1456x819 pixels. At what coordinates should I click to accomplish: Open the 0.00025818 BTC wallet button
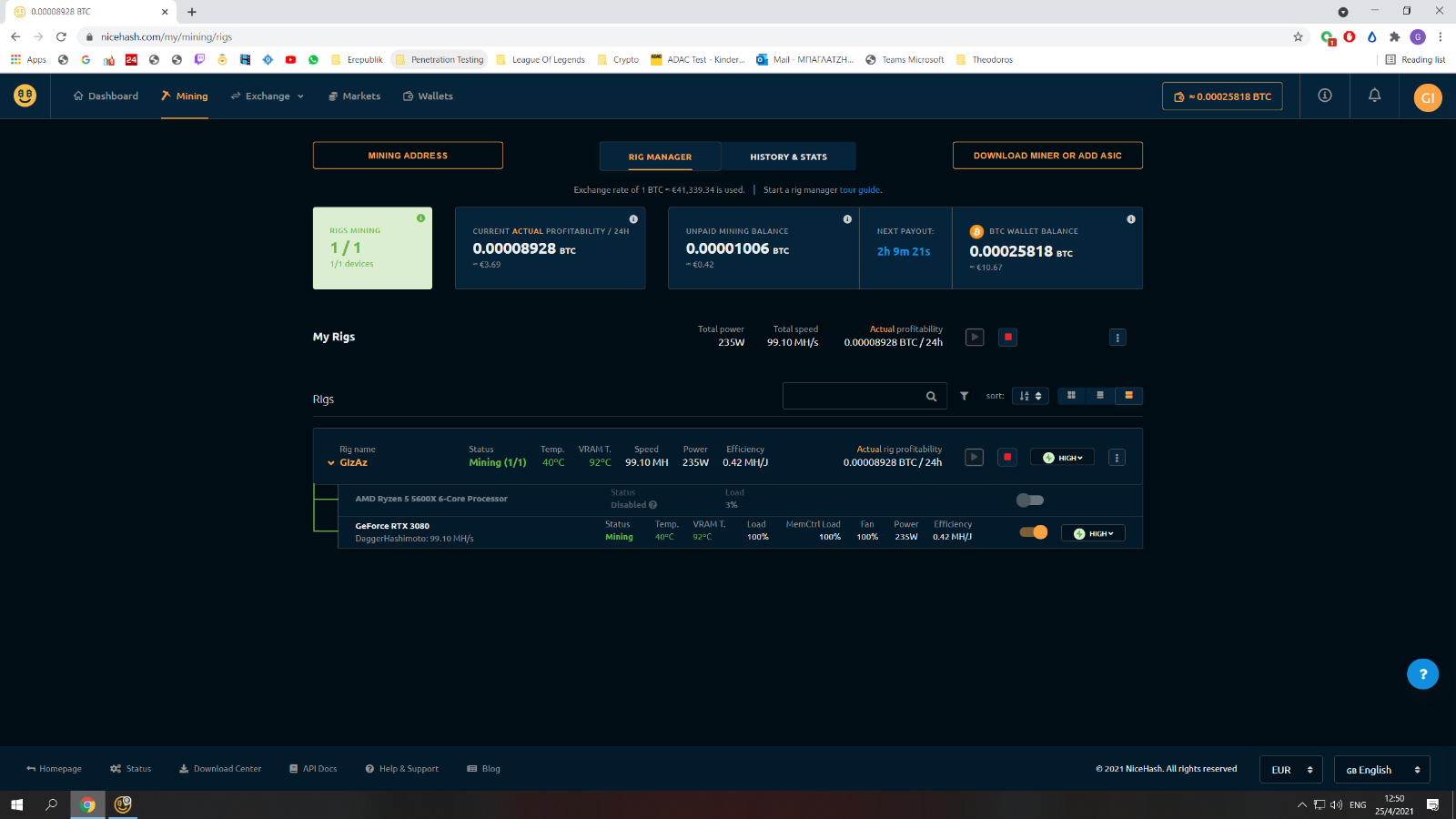point(1222,96)
